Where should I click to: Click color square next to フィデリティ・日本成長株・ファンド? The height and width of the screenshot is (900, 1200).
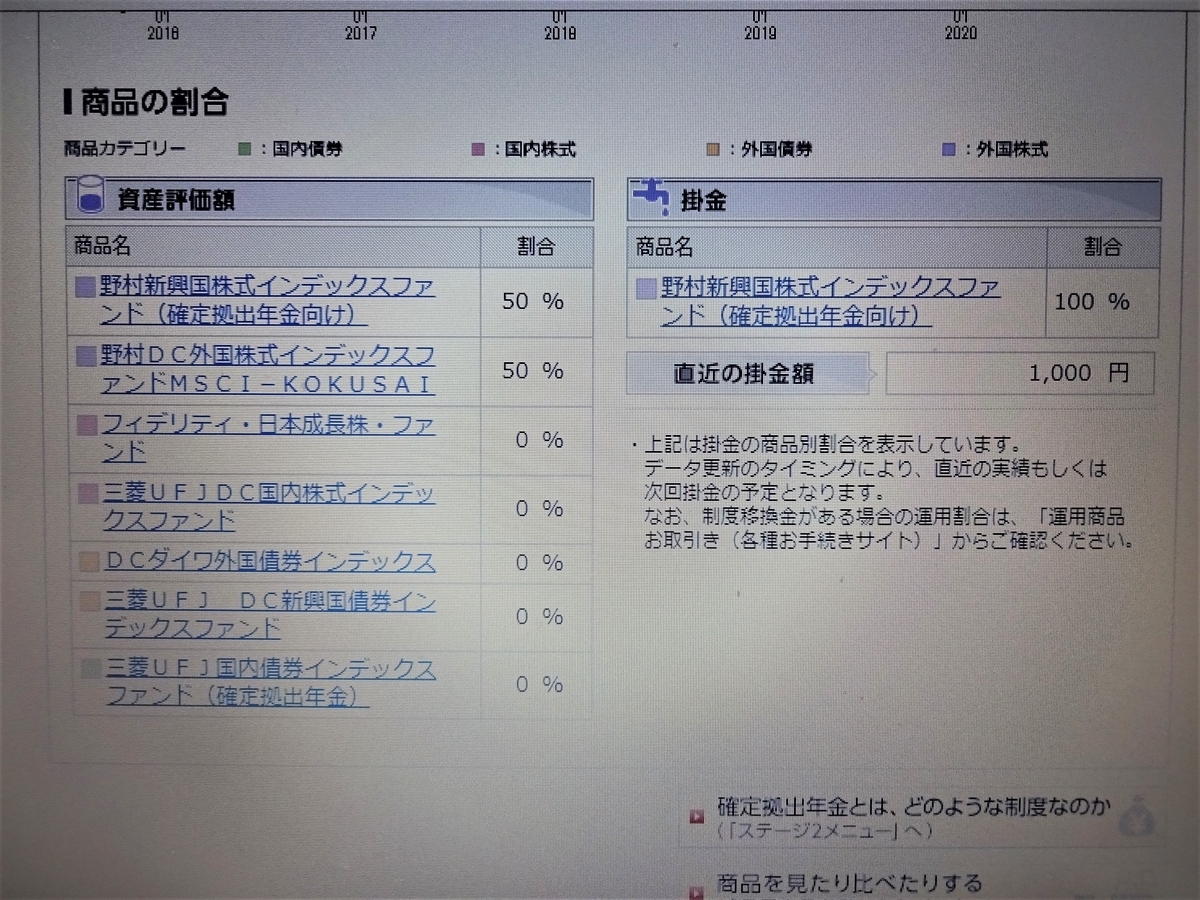[87, 425]
